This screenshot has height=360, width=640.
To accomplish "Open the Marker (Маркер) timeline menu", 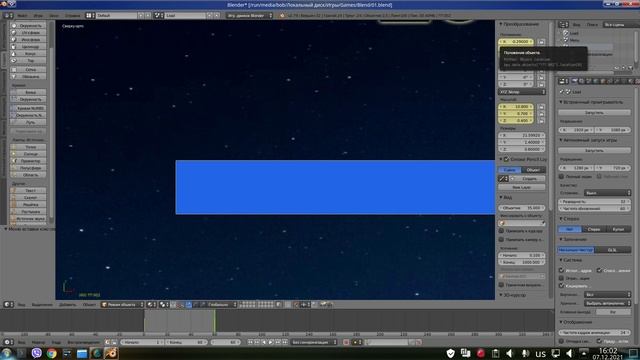I will click(x=38, y=342).
